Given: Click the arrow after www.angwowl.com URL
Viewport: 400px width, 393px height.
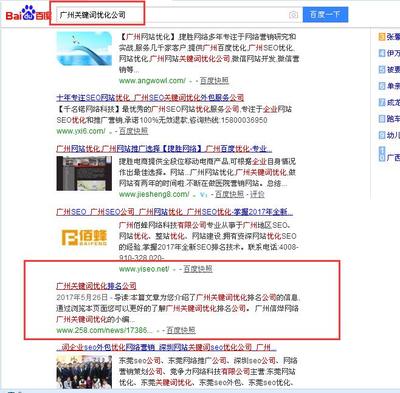Looking at the screenshot, I should (191, 81).
